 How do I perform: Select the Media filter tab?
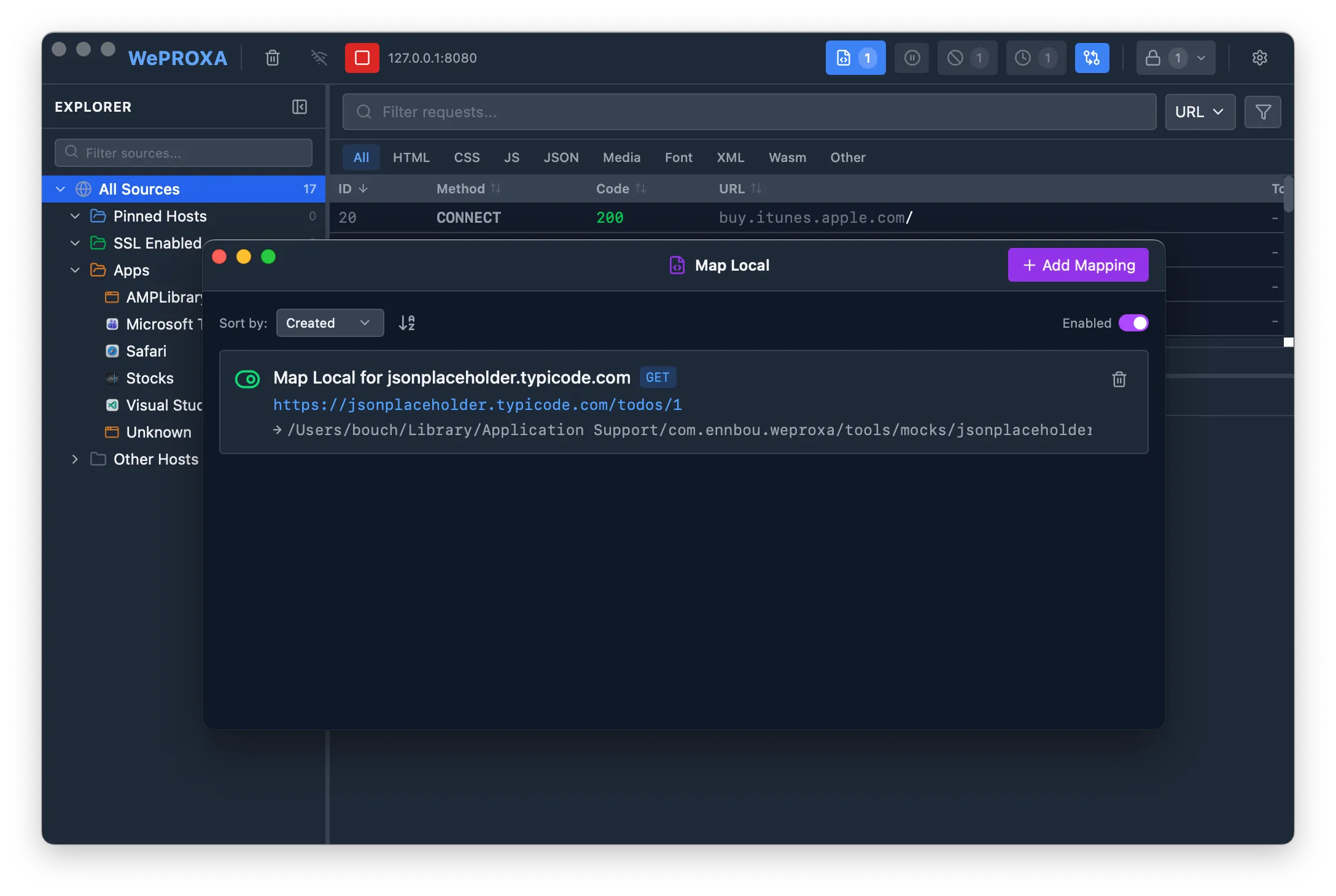[x=621, y=157]
